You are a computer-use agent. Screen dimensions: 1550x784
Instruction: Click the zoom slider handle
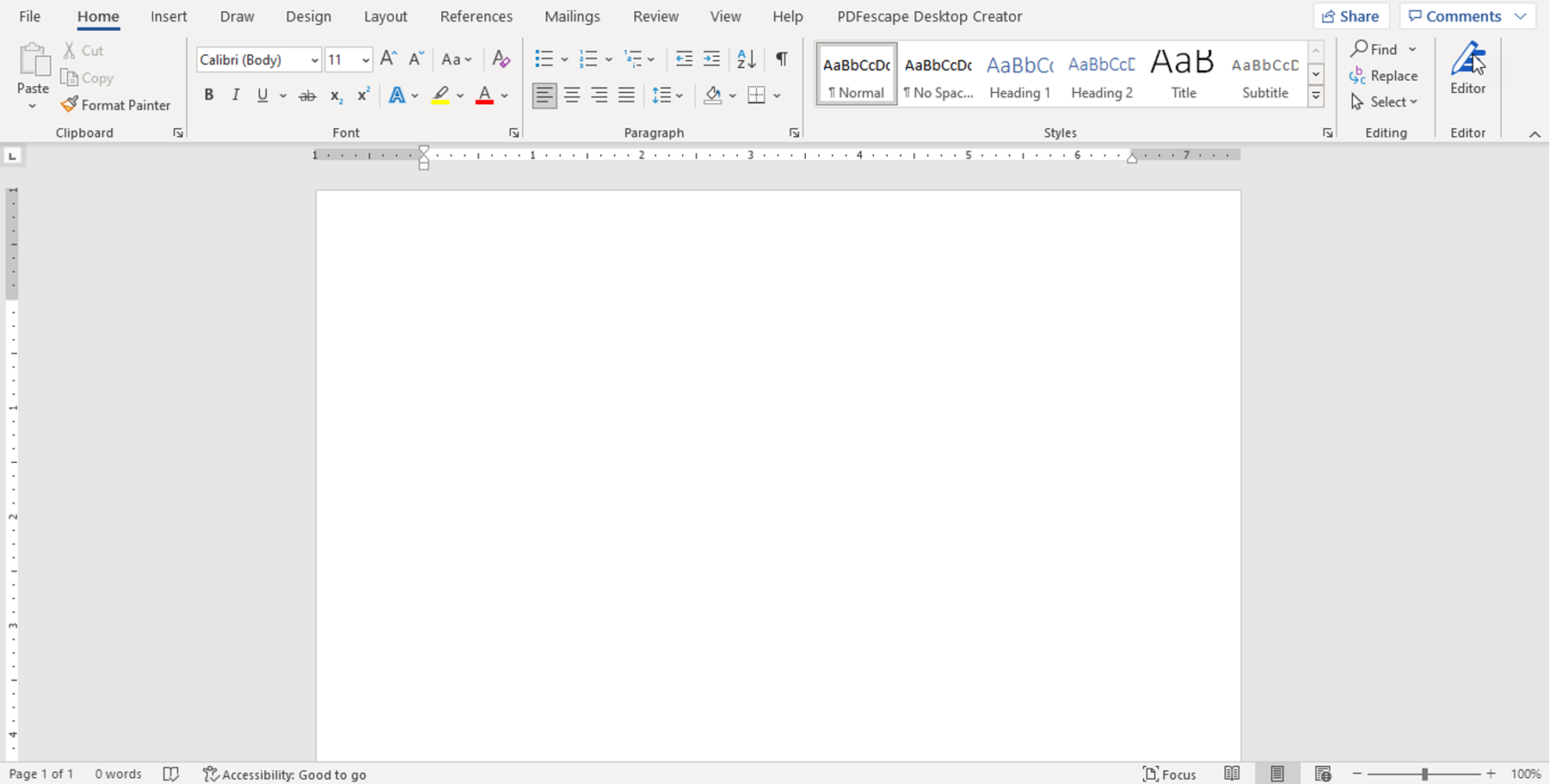point(1424,775)
